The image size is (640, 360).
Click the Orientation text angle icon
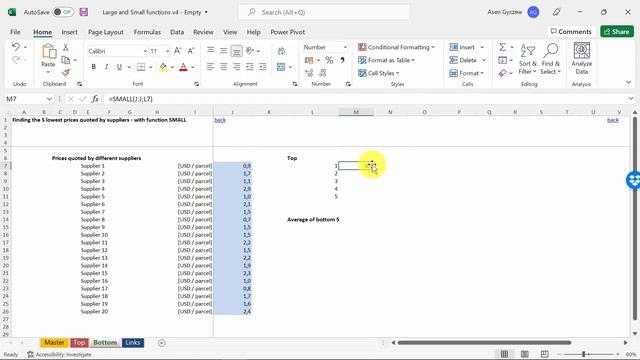pos(250,51)
